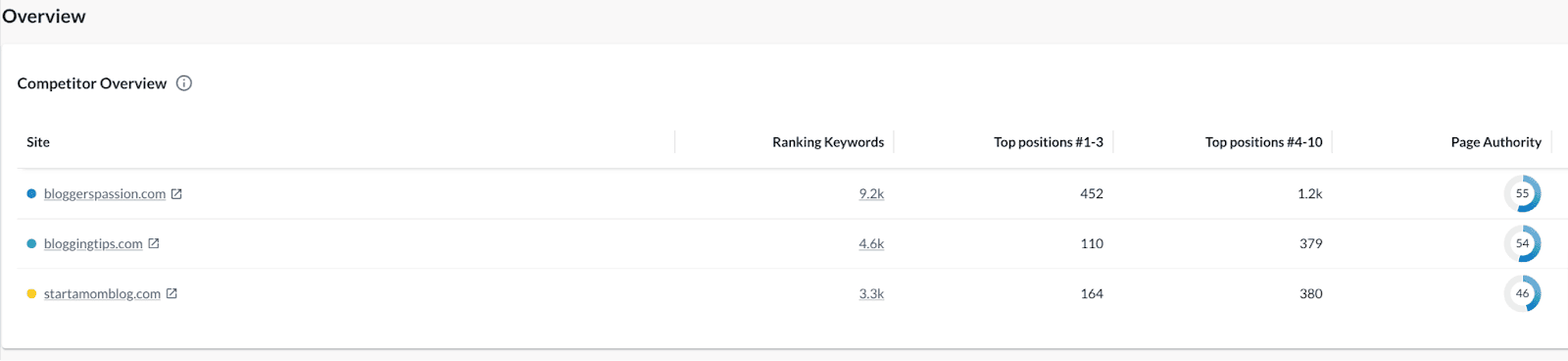Open the bloggingtips.com site link
The image size is (1568, 361).
click(93, 243)
